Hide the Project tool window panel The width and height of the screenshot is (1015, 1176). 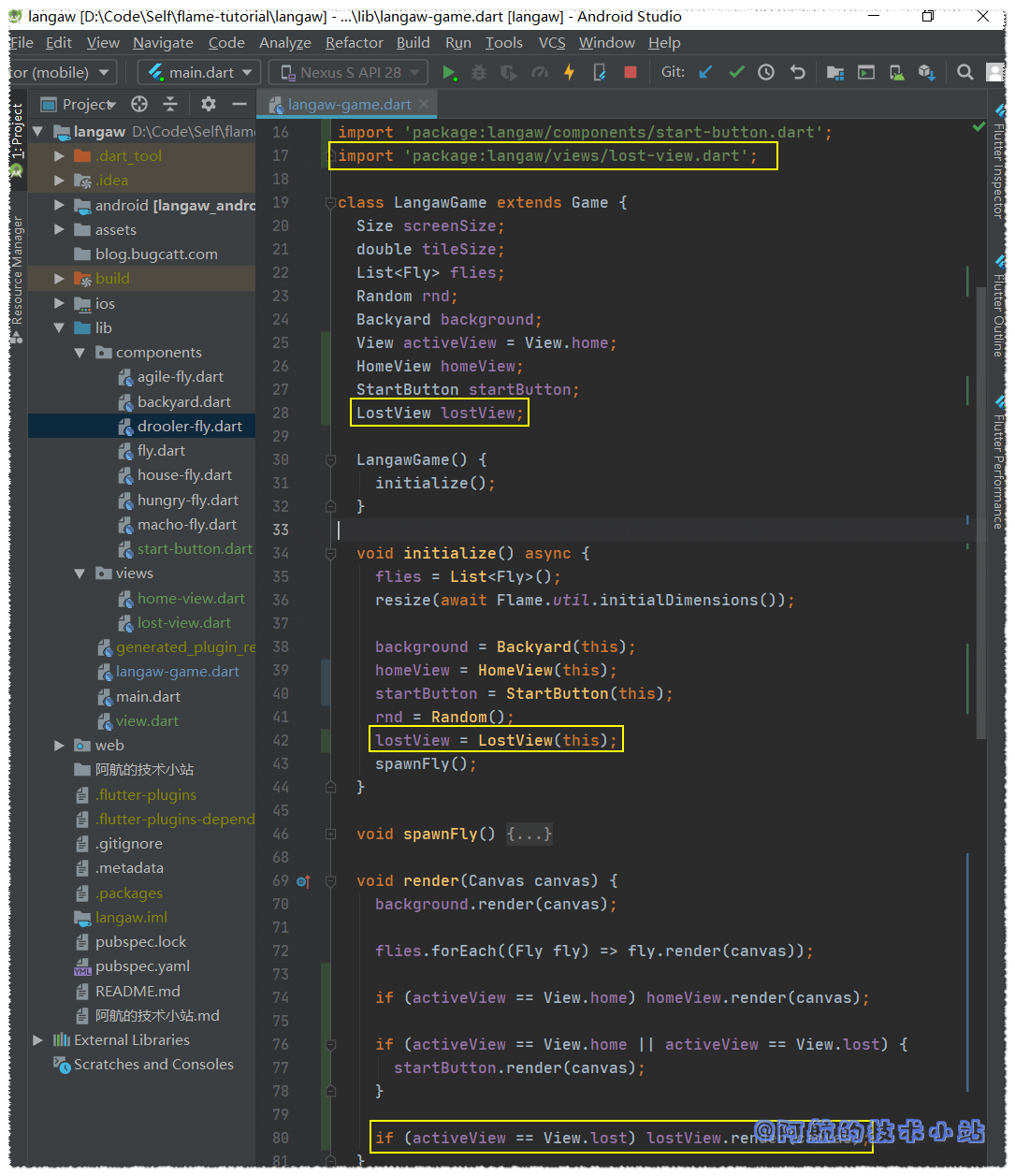pos(239,104)
